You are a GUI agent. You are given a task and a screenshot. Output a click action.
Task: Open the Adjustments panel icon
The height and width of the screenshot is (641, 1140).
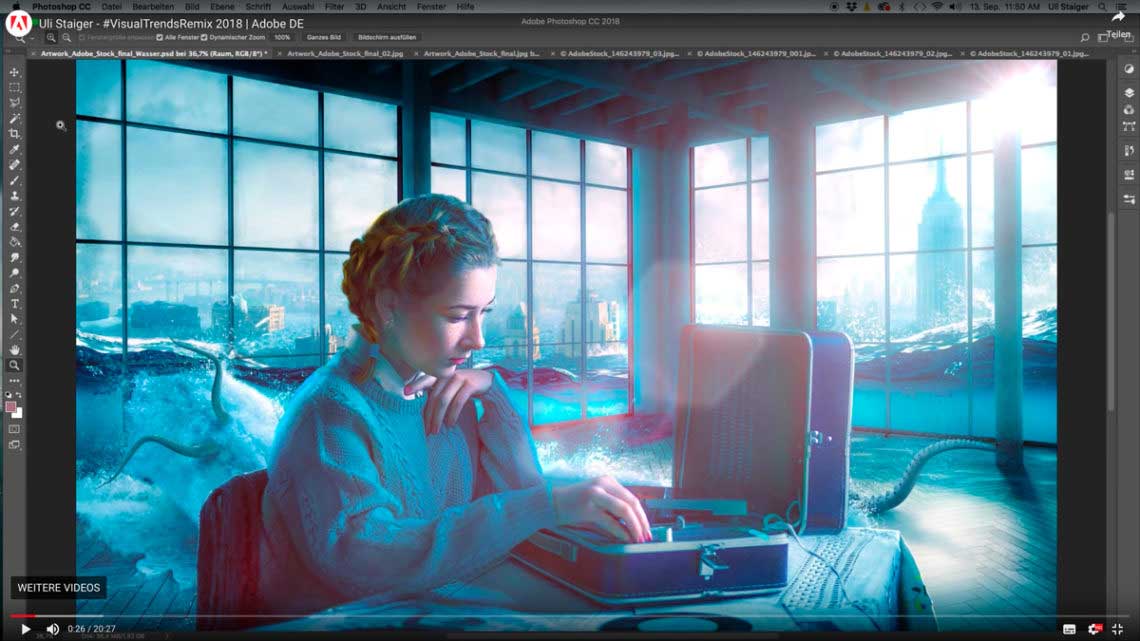point(1129,69)
